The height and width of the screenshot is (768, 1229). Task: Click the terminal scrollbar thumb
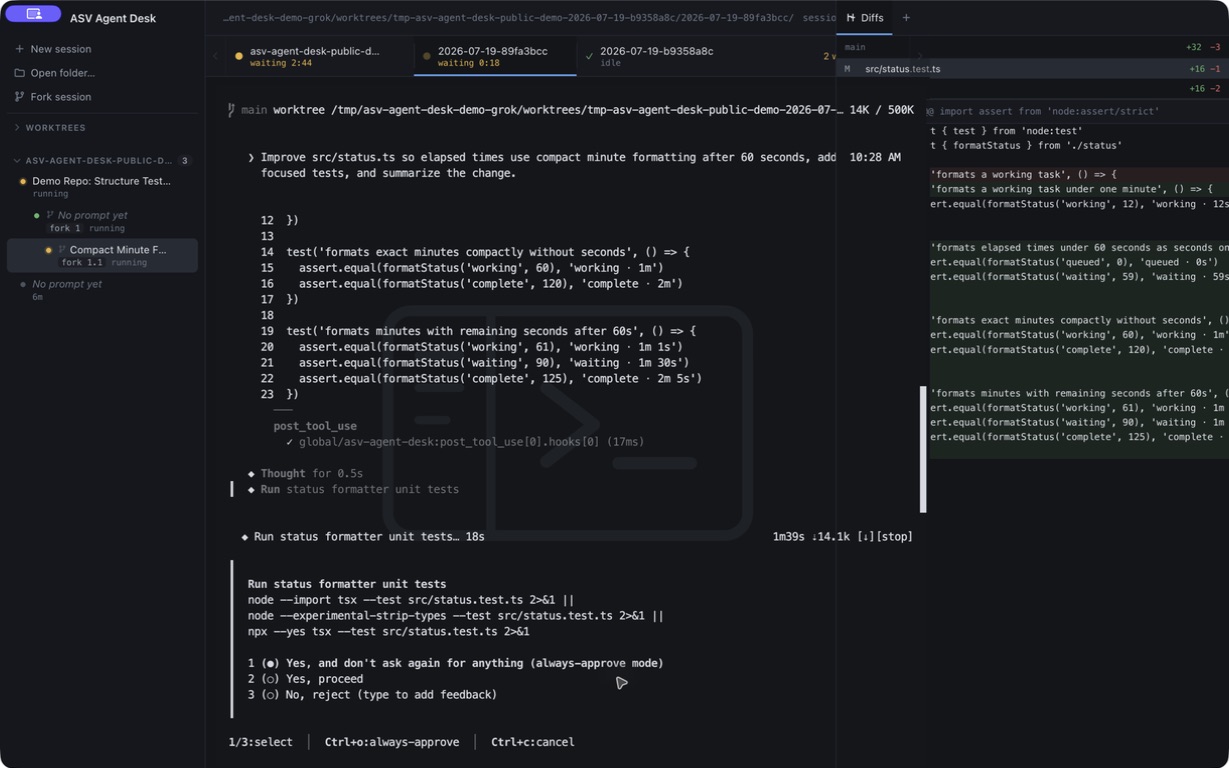[x=923, y=449]
